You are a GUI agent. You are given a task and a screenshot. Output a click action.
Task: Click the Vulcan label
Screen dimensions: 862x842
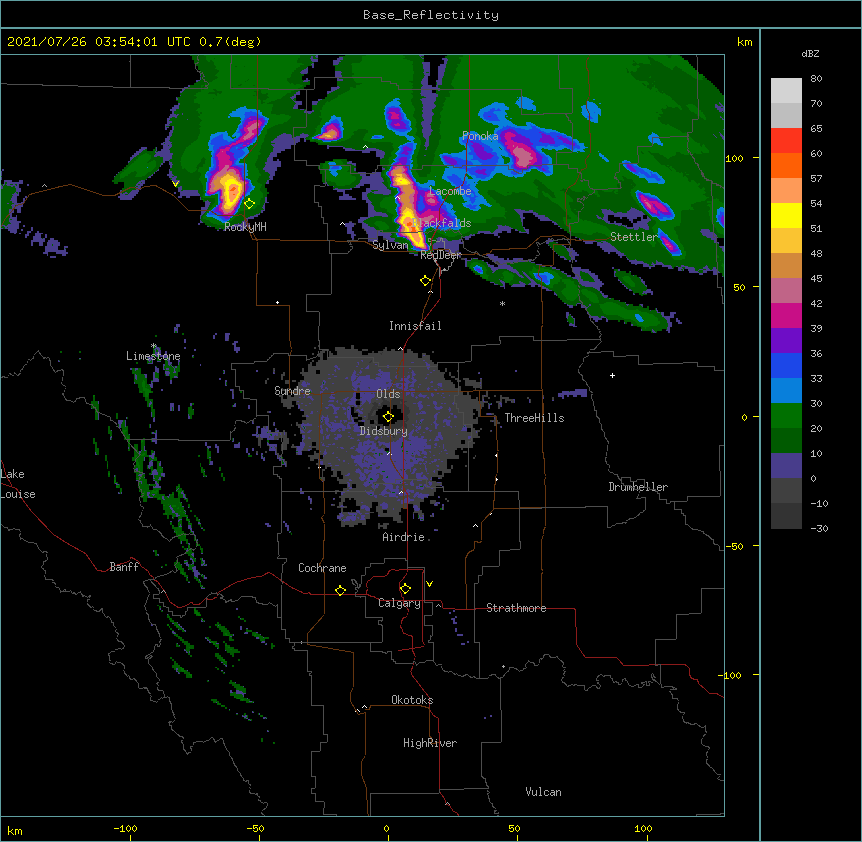click(x=543, y=792)
